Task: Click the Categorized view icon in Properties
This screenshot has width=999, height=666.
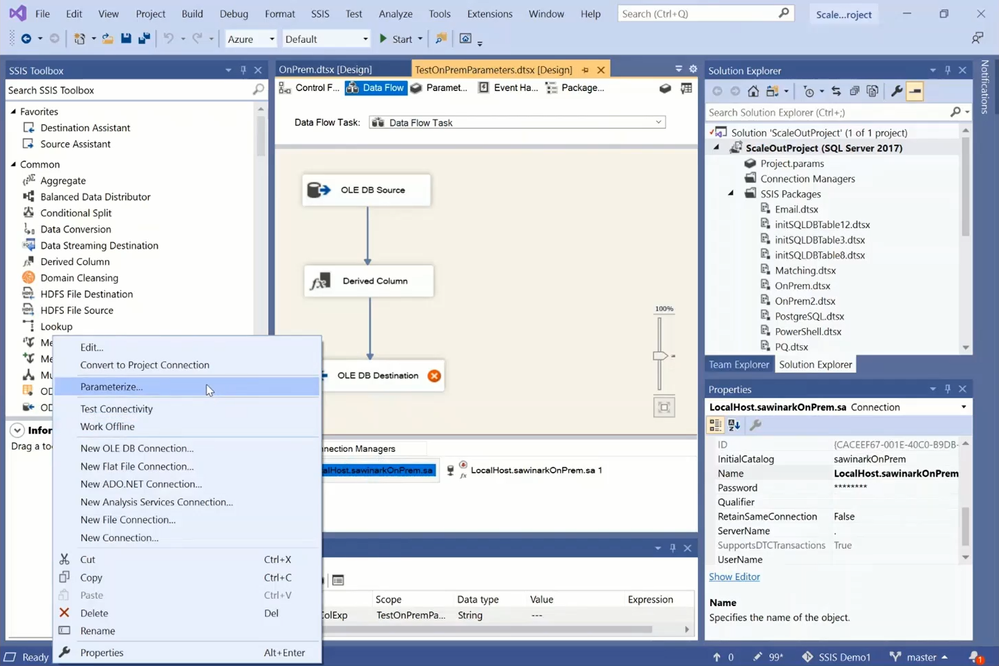Action: point(715,425)
